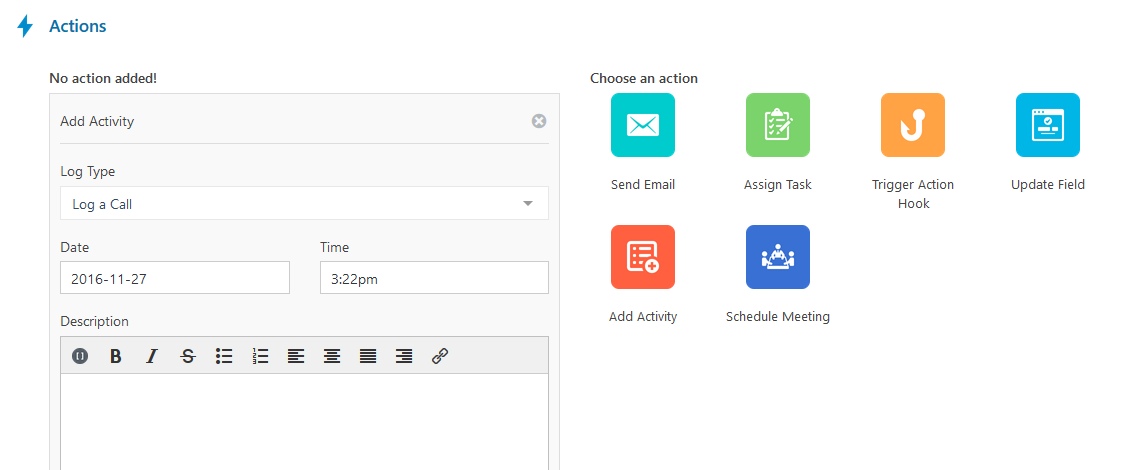Select the Schedule Meeting action icon
1122x470 pixels.
click(x=778, y=257)
